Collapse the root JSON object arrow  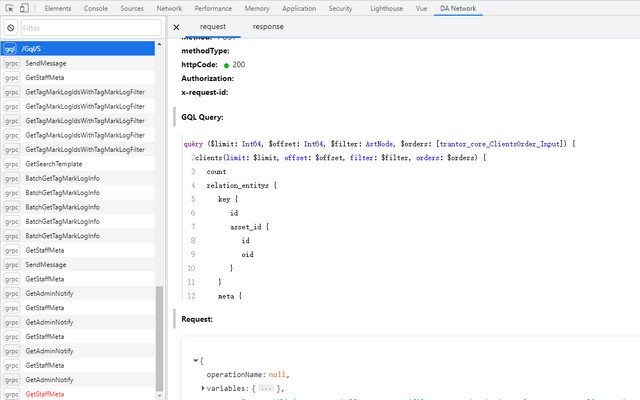[x=196, y=360]
